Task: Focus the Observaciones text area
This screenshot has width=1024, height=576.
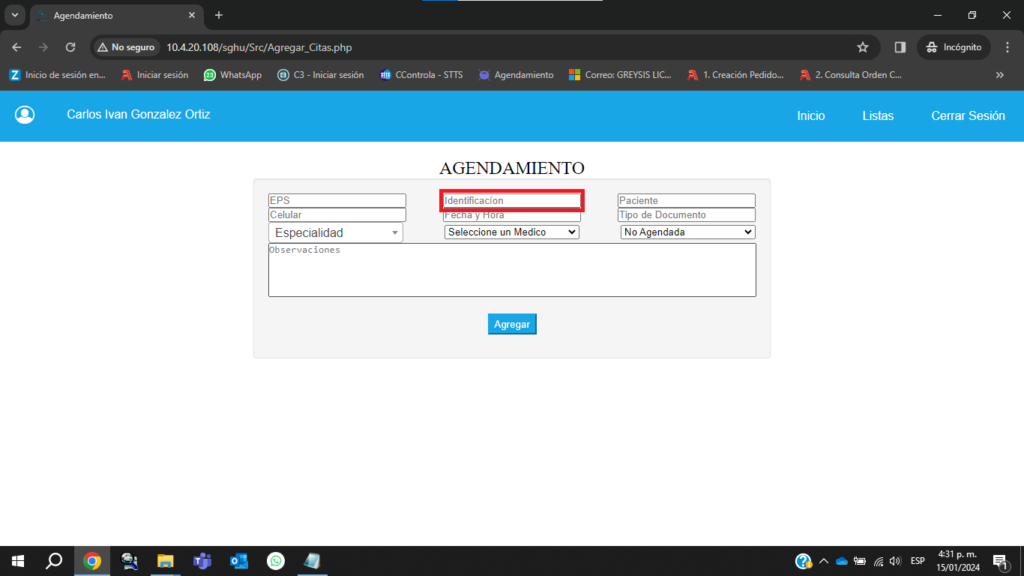Action: pos(511,270)
